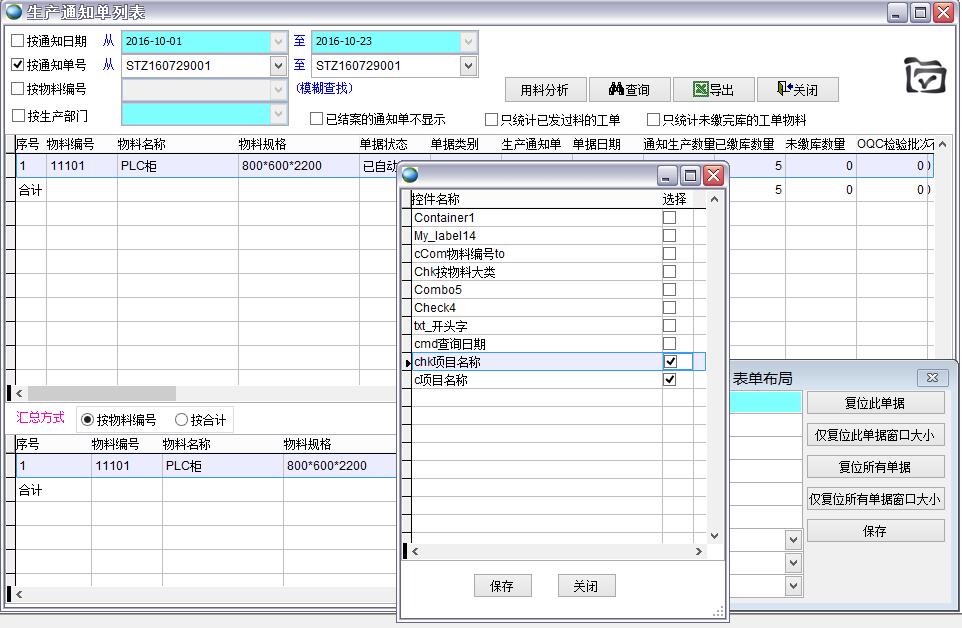Expand the end 通知单号 dropdown arrow

click(468, 66)
